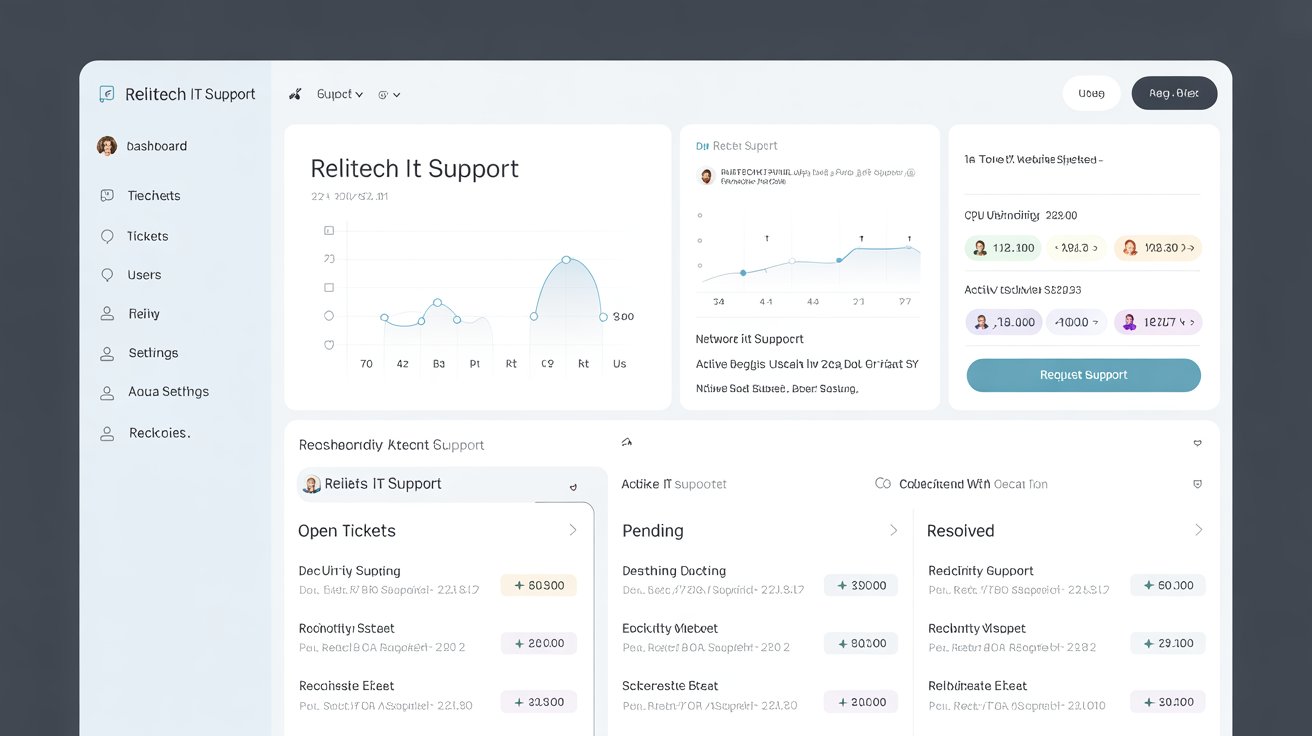Click the person icon beside Reckoies
Screen dimensions: 1312x736
coord(107,433)
